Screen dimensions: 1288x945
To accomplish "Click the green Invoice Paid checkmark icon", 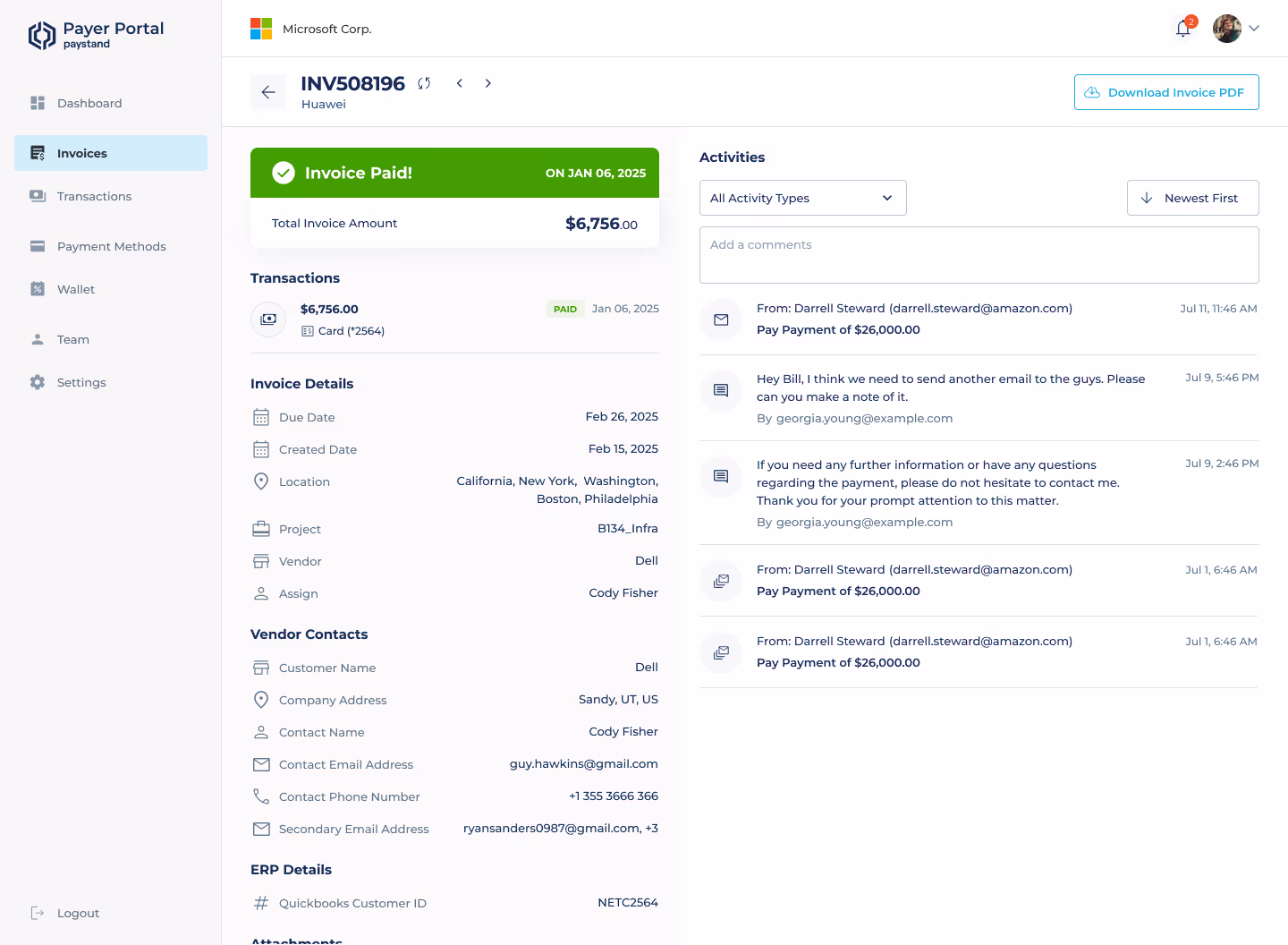I will coord(284,173).
